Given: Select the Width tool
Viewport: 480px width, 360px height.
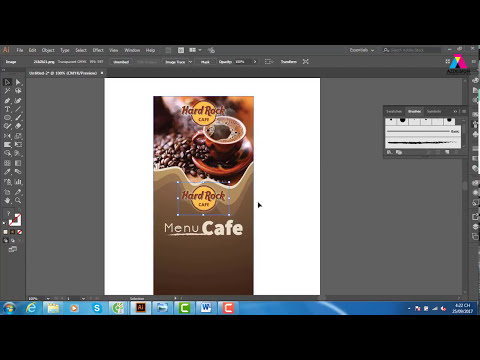Looking at the screenshot, I should click(7, 145).
